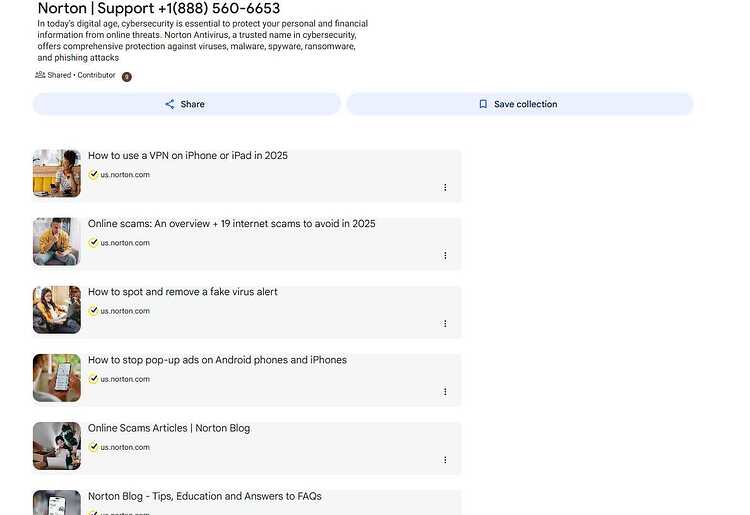The width and height of the screenshot is (750, 515).
Task: Open the contributor avatar badge
Action: tap(127, 77)
